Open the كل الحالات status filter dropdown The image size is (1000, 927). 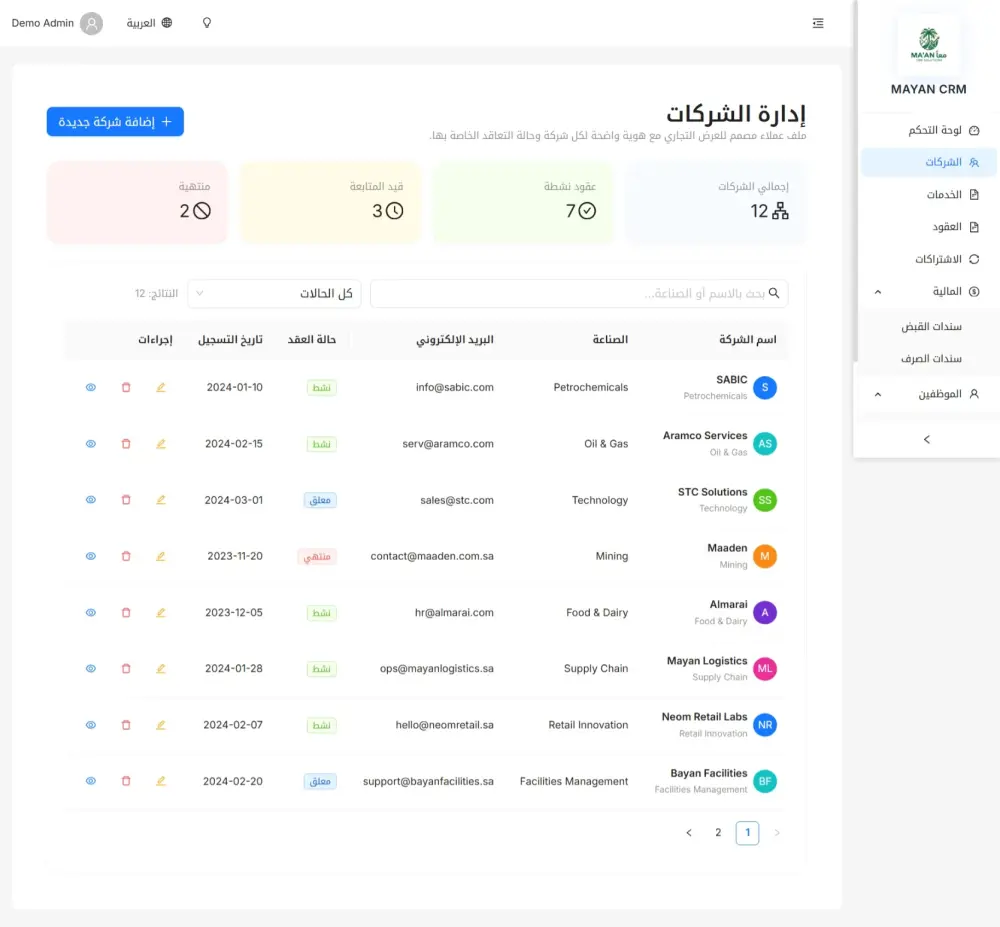(x=274, y=293)
